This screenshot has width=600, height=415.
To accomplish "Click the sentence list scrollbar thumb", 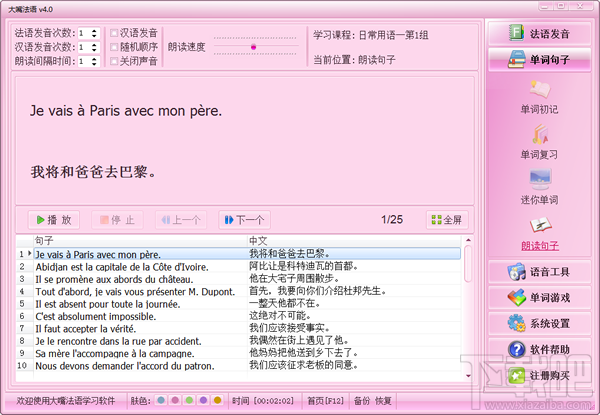I will coord(468,264).
